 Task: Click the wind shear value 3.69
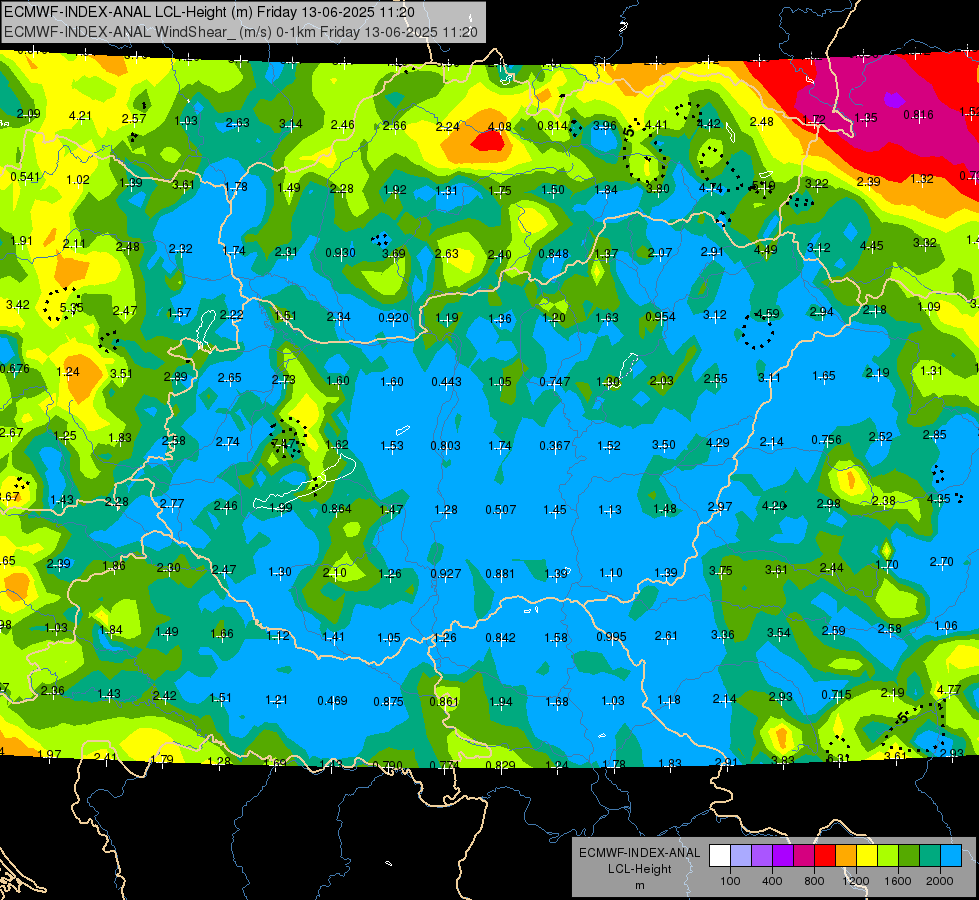(x=394, y=254)
